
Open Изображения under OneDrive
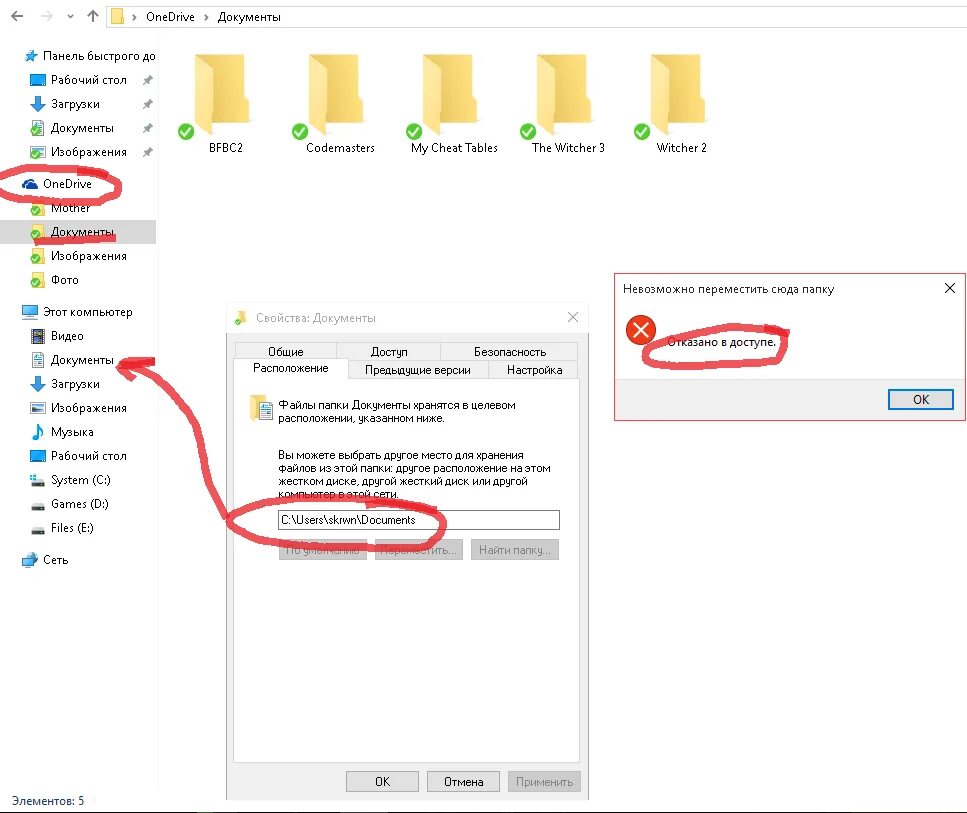point(88,256)
